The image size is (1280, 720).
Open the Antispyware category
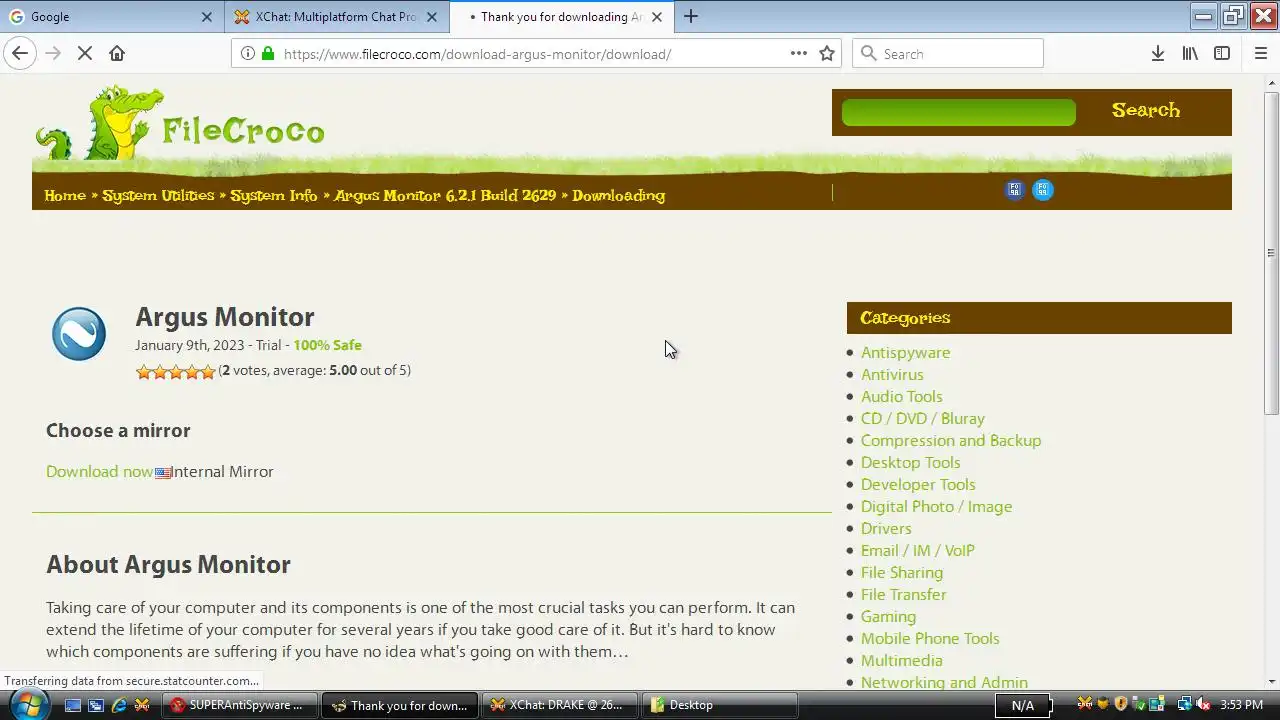905,352
